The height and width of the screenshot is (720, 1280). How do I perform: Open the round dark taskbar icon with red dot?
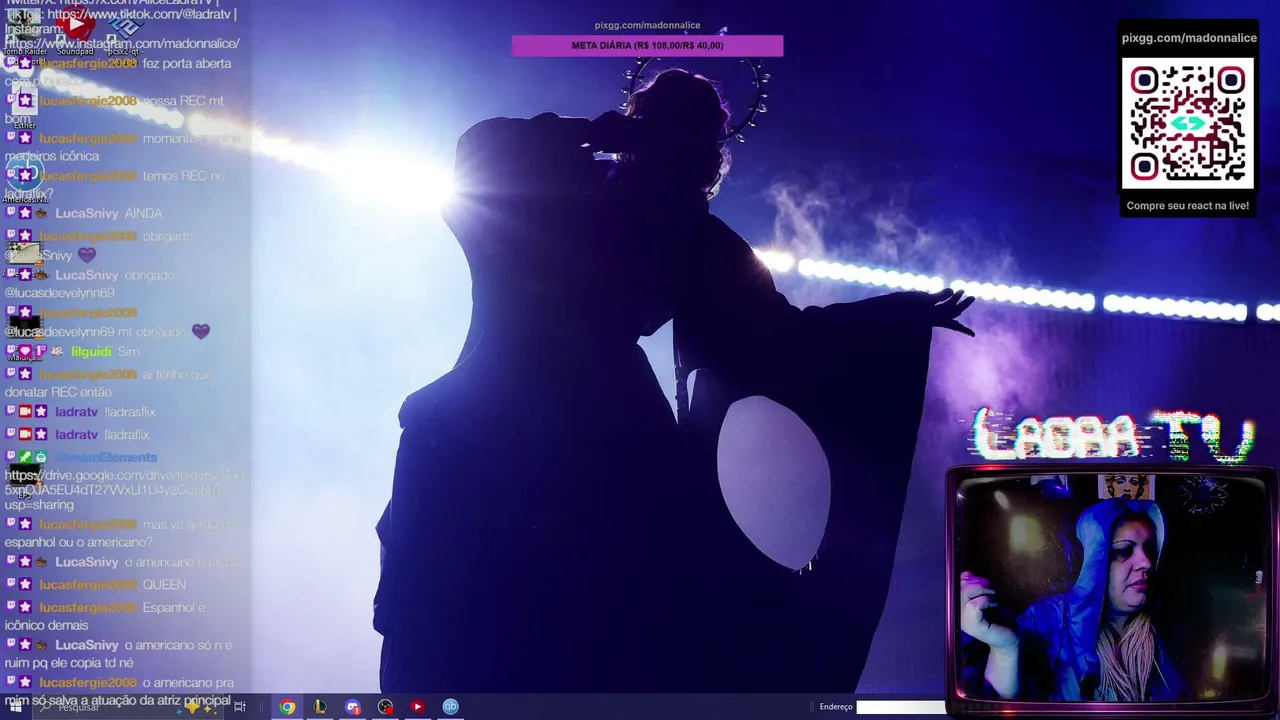[386, 707]
